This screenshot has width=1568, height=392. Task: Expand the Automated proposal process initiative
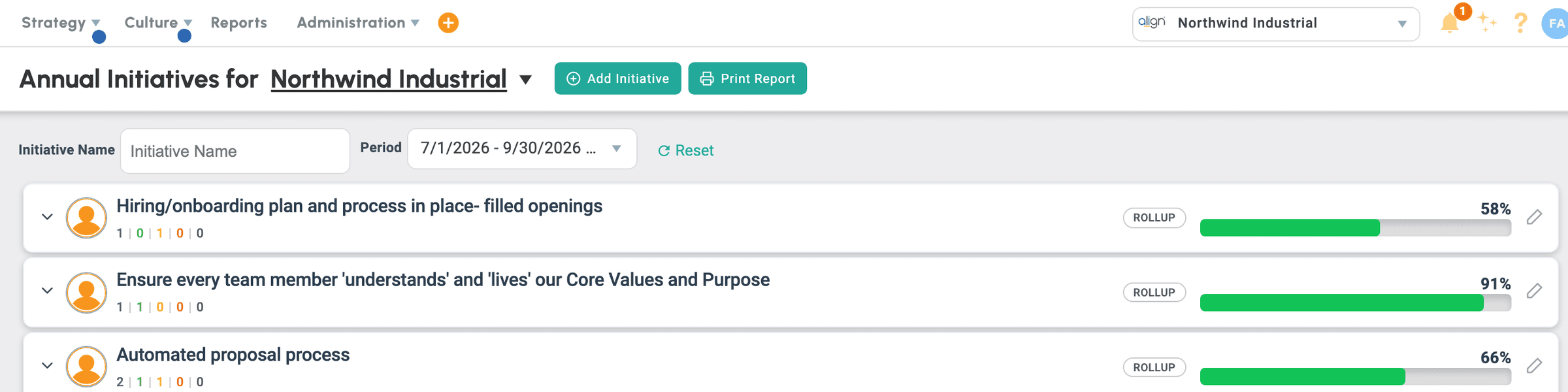coord(47,365)
